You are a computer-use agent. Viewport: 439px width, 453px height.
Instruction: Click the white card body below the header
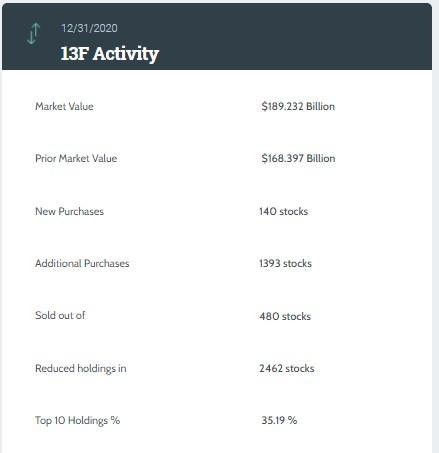pyautogui.click(x=217, y=261)
